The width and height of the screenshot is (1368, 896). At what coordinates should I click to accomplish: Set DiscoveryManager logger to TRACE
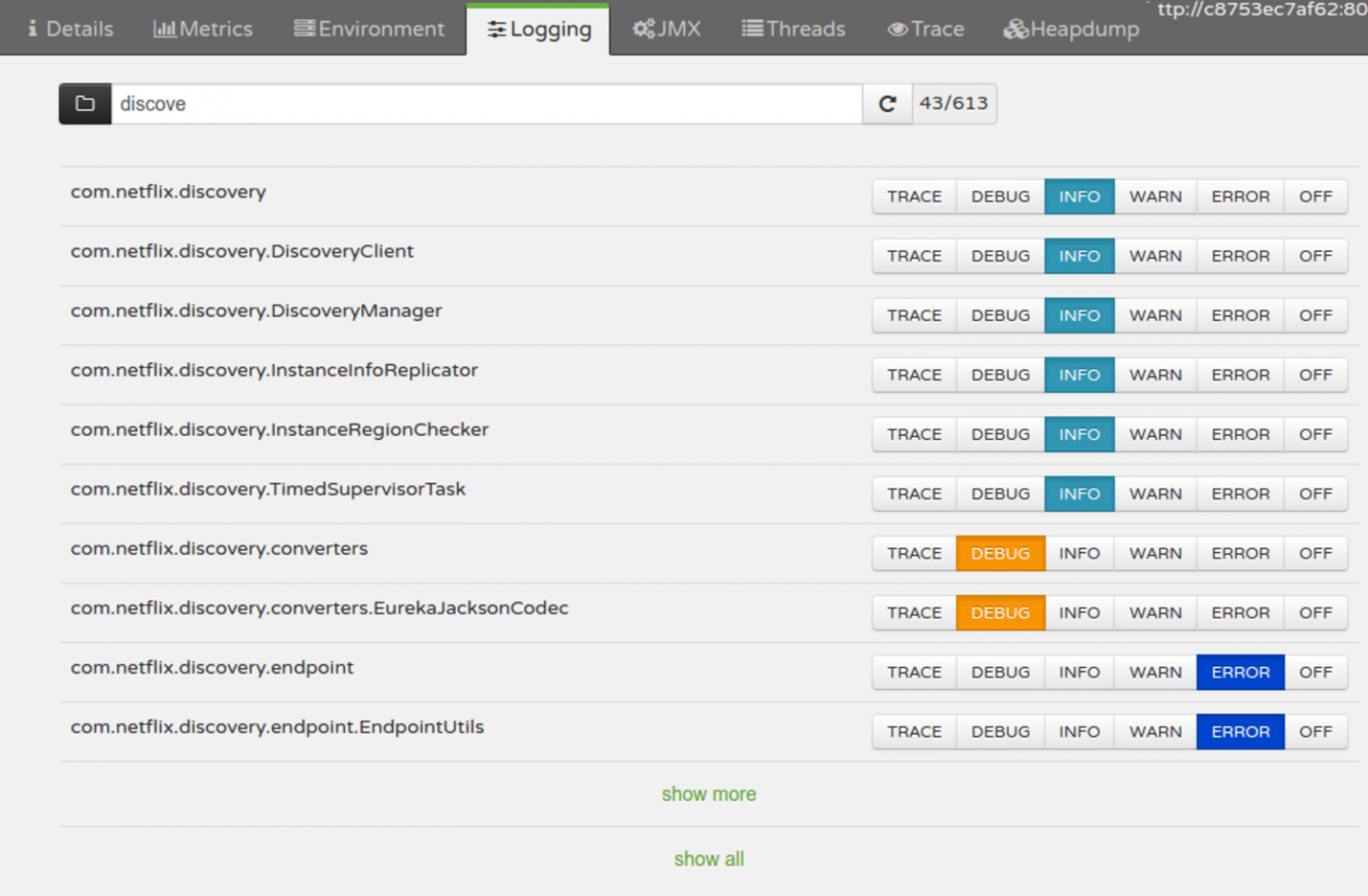click(914, 315)
